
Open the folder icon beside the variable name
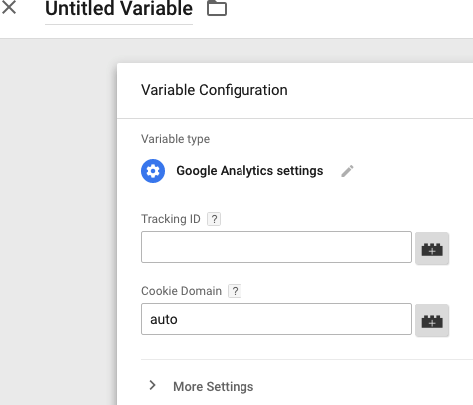click(217, 8)
